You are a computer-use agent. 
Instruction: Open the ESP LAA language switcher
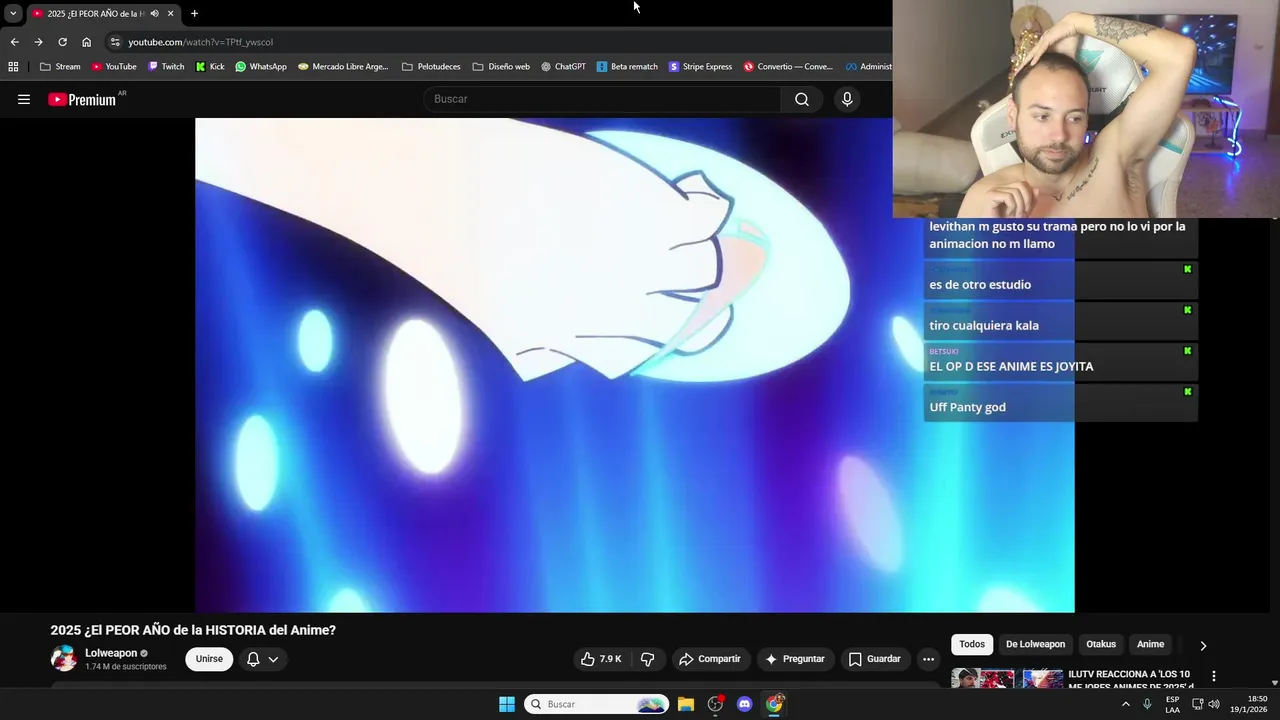(x=1172, y=704)
